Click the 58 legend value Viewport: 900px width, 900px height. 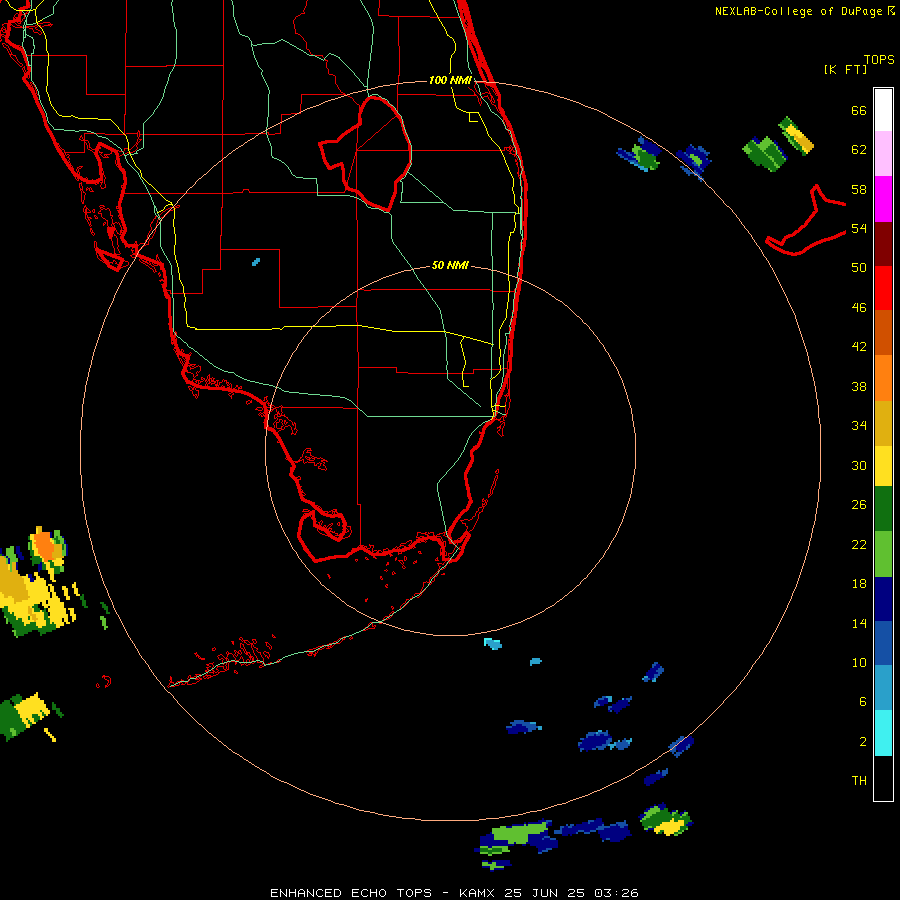click(x=859, y=189)
